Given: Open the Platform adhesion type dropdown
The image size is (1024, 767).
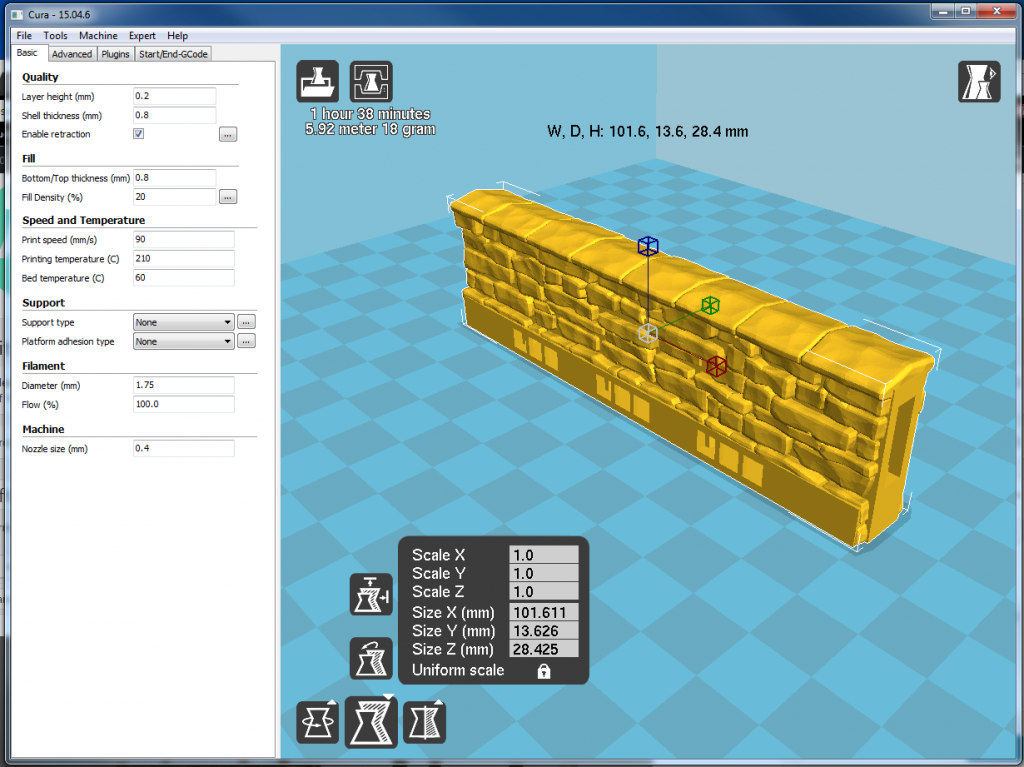Looking at the screenshot, I should coord(183,340).
